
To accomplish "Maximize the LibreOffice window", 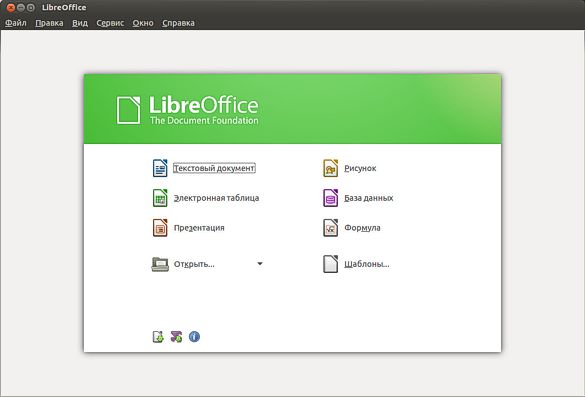I will click(x=31, y=7).
